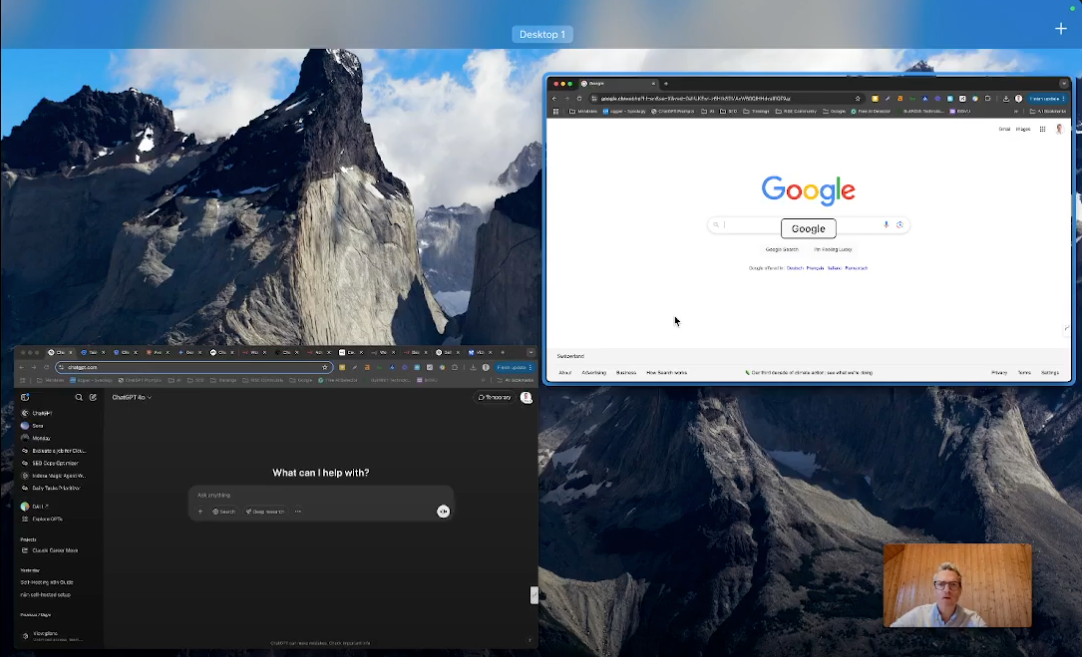
Task: Open a new tab in ChatGPT window
Action: tap(502, 352)
